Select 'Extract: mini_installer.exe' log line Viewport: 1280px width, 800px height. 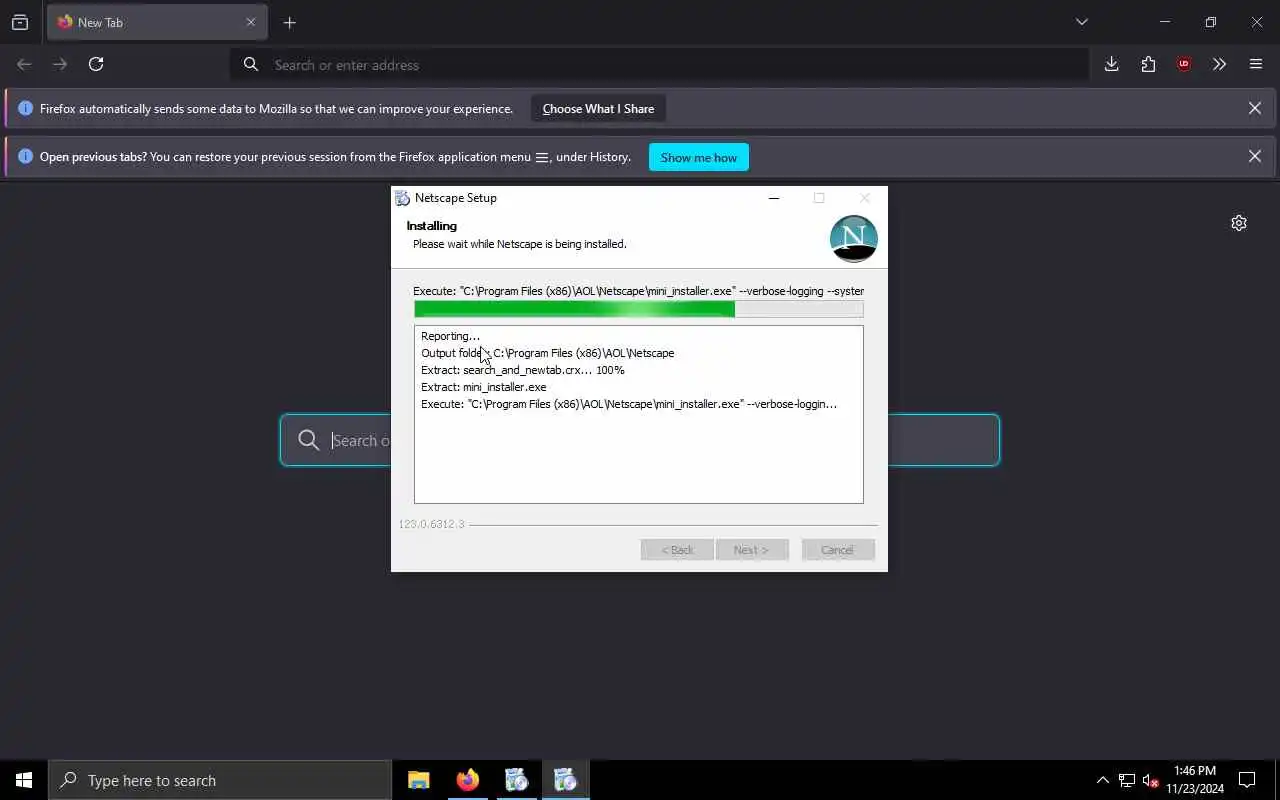click(483, 387)
